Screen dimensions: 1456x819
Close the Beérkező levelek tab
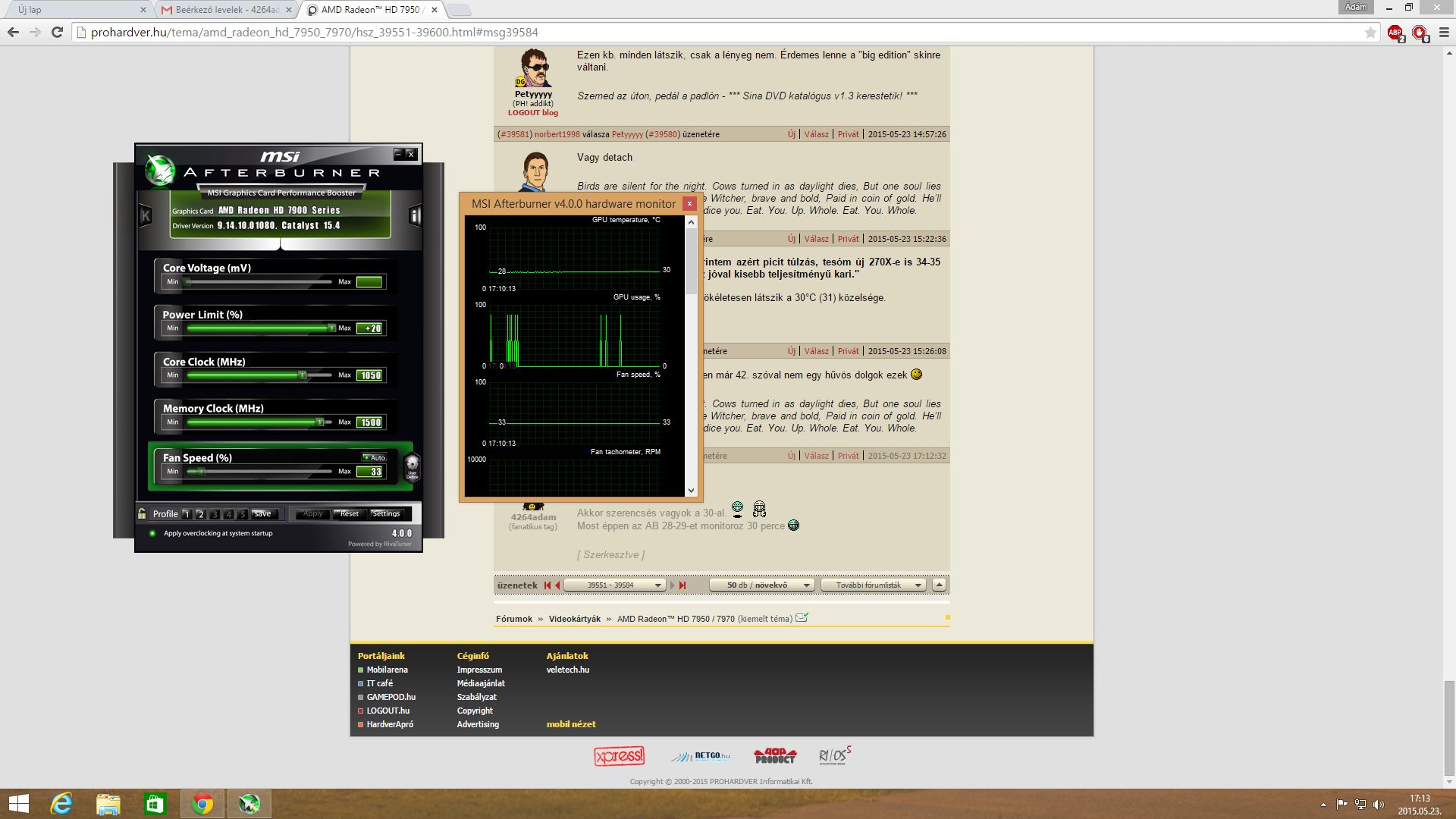(288, 10)
